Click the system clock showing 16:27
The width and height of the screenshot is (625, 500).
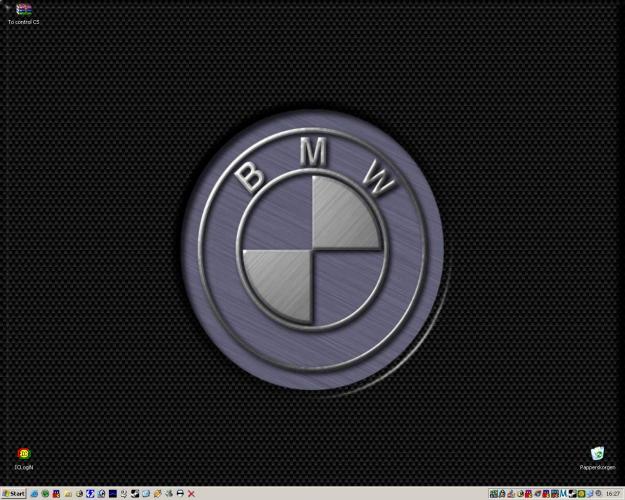click(x=613, y=493)
